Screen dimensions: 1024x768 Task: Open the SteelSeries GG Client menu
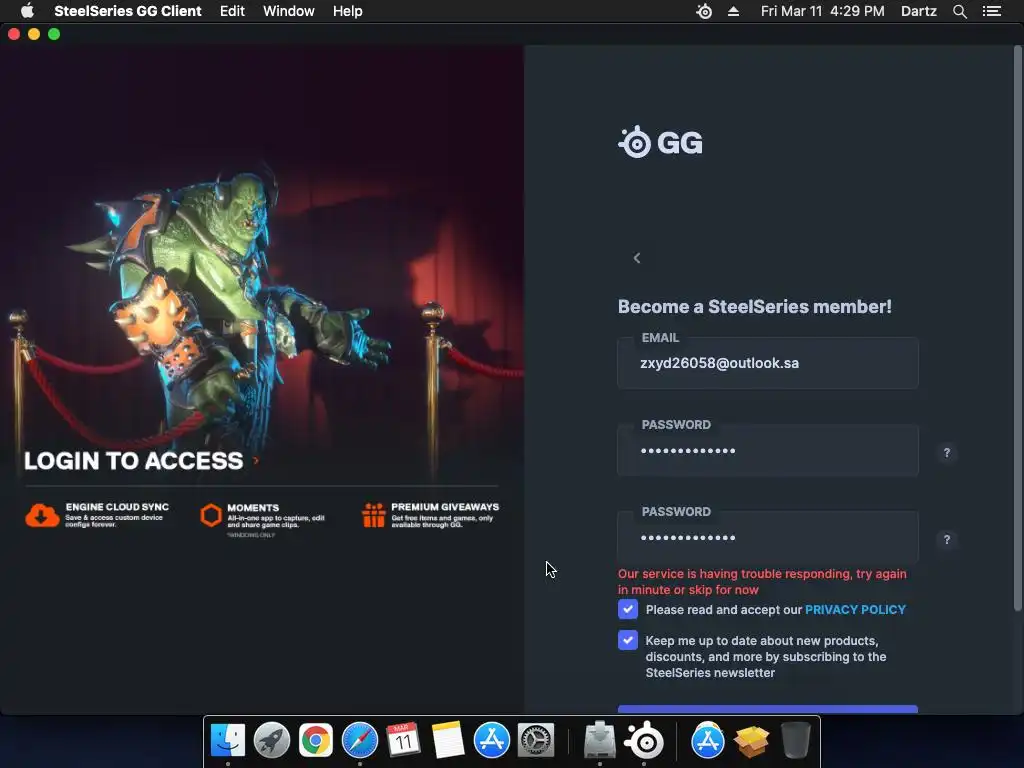click(127, 11)
